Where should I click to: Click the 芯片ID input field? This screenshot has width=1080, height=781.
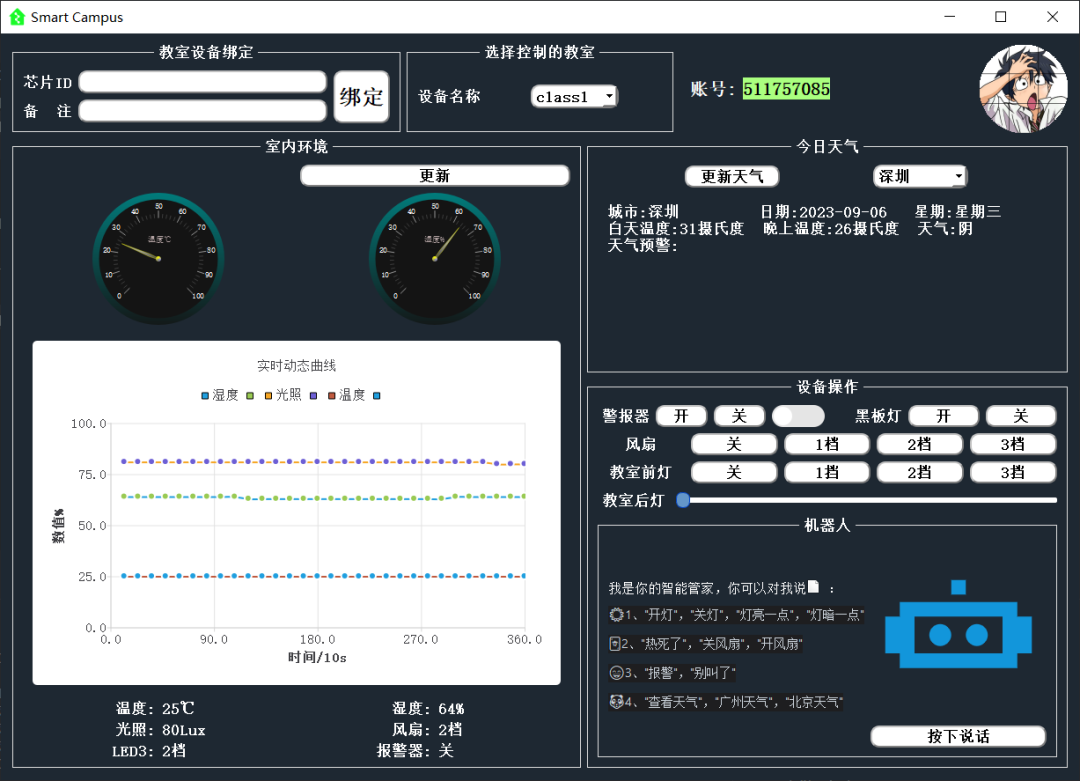click(202, 82)
